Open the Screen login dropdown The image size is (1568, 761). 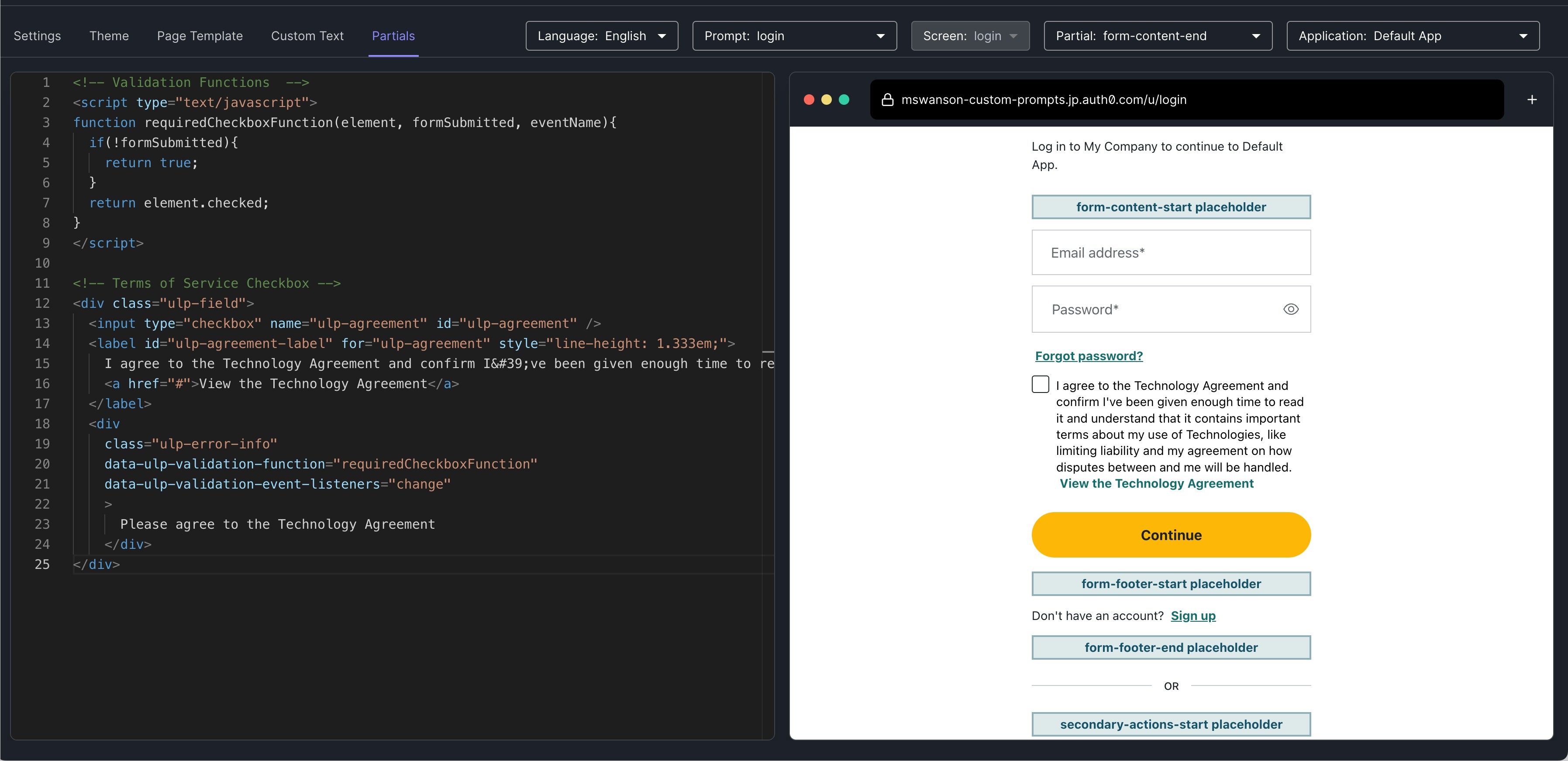[x=970, y=36]
